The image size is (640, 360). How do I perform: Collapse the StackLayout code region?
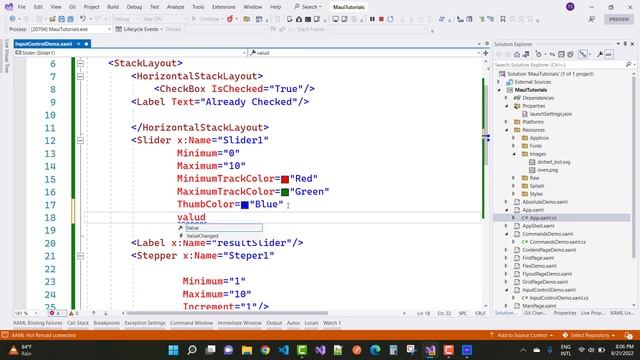pyautogui.click(x=80, y=63)
